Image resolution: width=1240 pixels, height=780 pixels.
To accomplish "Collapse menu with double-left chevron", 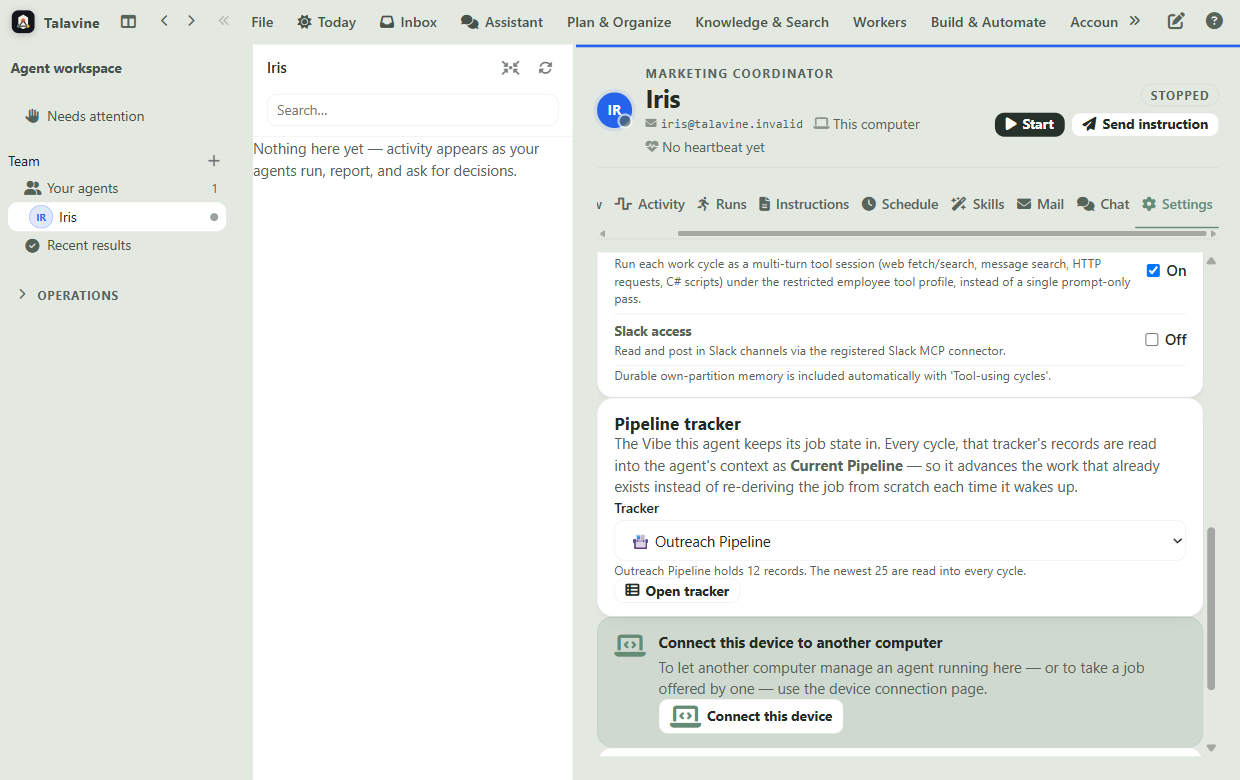I will click(x=223, y=21).
